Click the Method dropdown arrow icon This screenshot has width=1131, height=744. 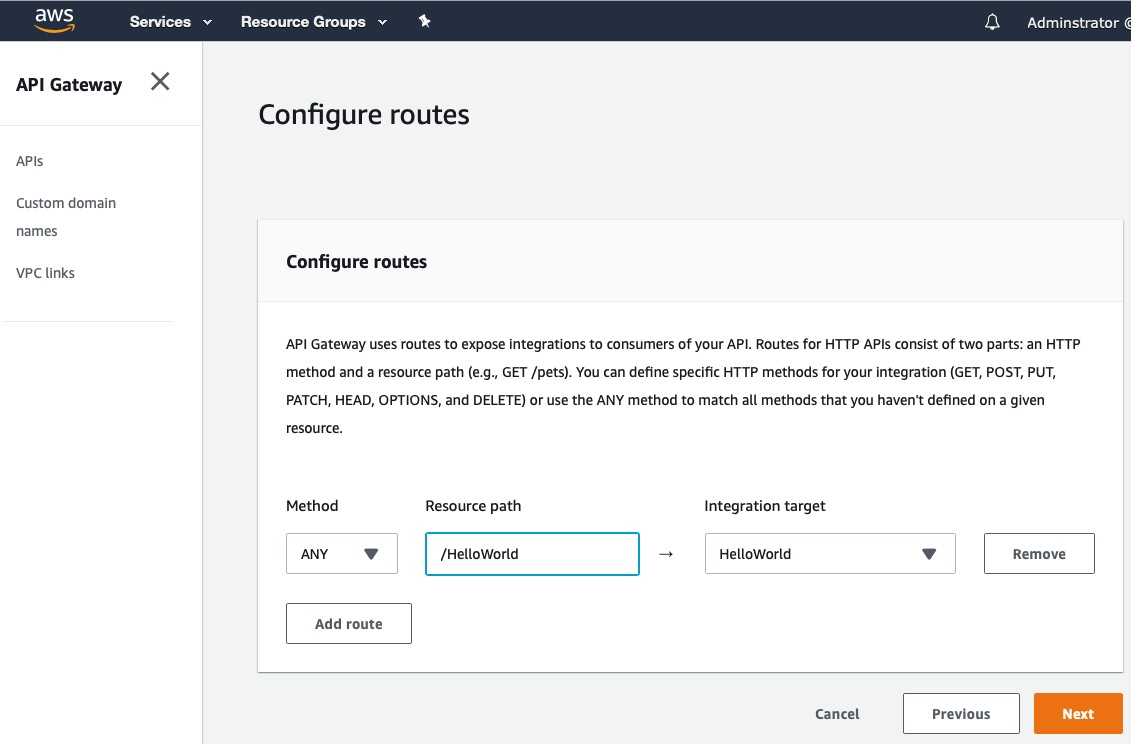coord(371,554)
